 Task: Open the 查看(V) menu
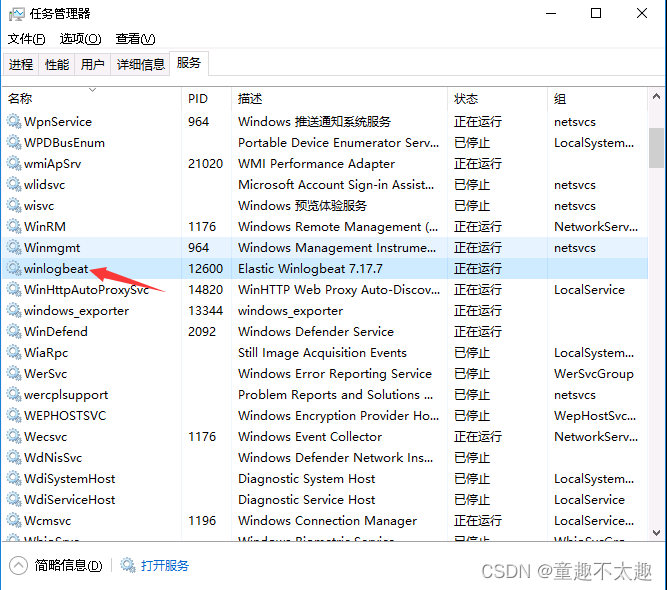[x=135, y=39]
